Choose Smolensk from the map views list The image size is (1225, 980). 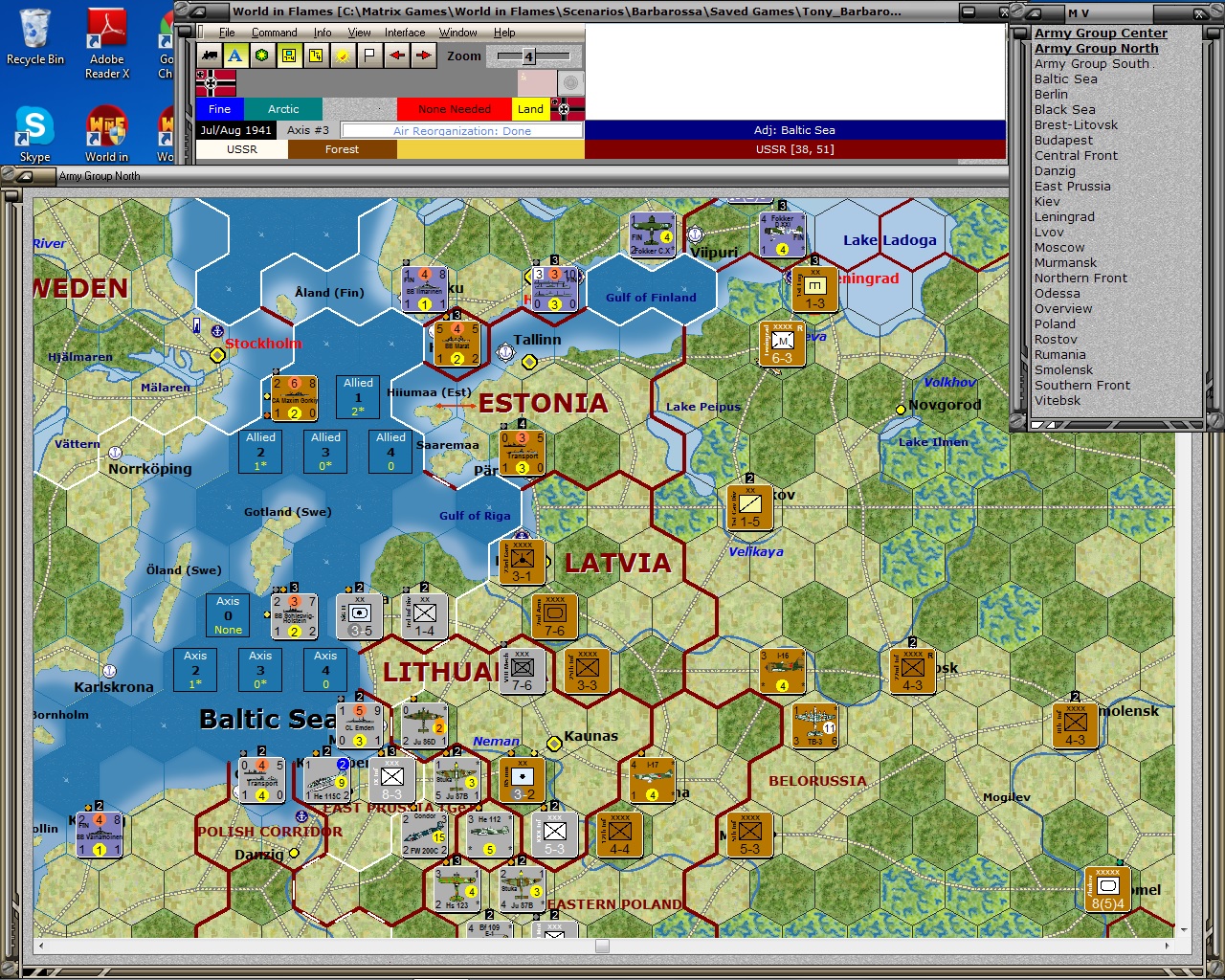(x=1063, y=370)
